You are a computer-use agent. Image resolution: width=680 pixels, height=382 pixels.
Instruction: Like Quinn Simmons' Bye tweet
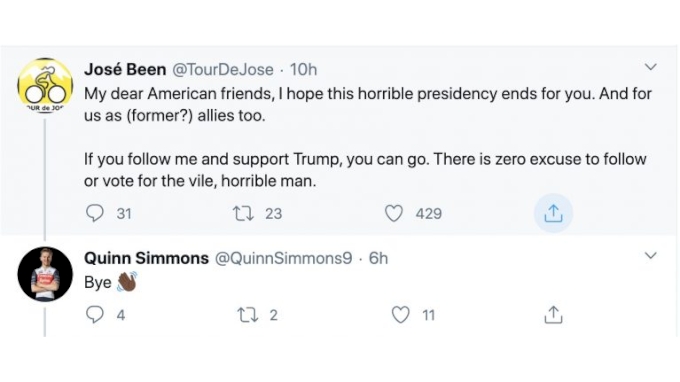click(400, 315)
